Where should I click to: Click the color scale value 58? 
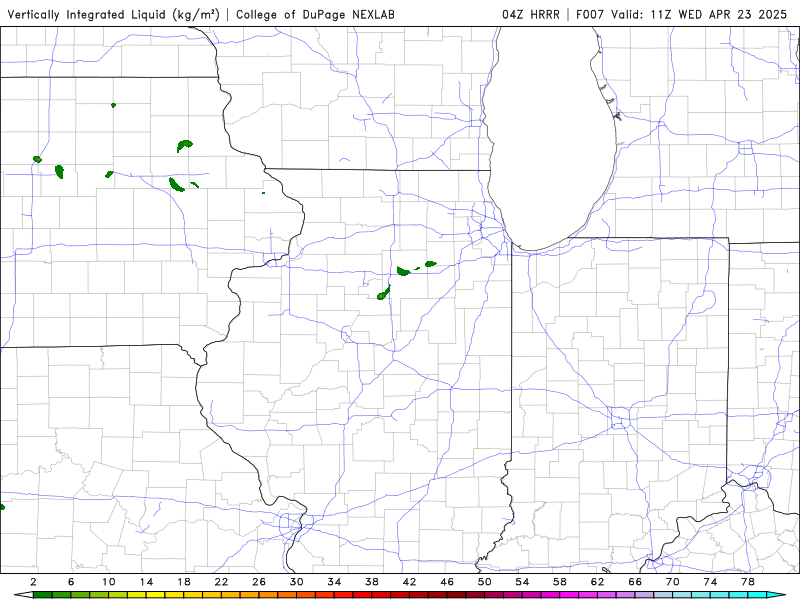[x=560, y=582]
